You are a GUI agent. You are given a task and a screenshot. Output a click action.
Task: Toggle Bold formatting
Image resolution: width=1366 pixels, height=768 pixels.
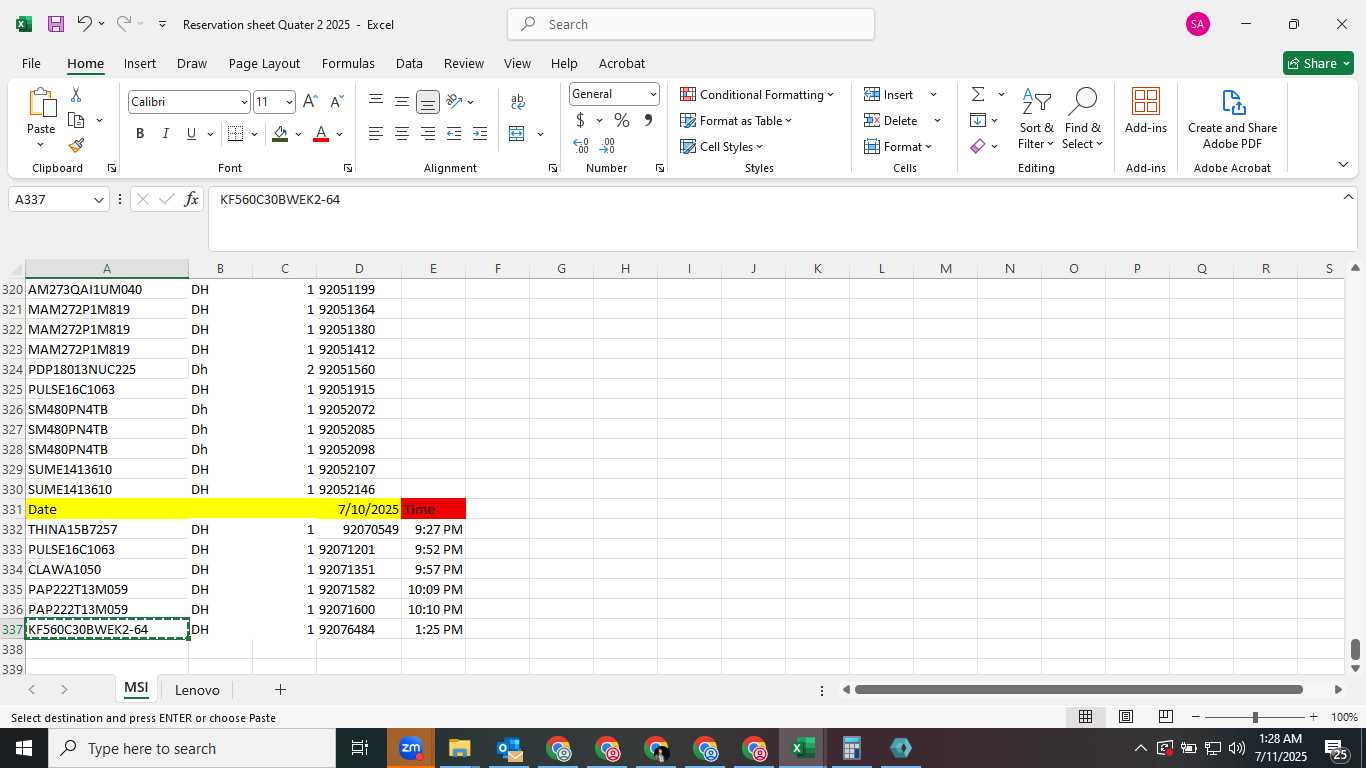[140, 134]
